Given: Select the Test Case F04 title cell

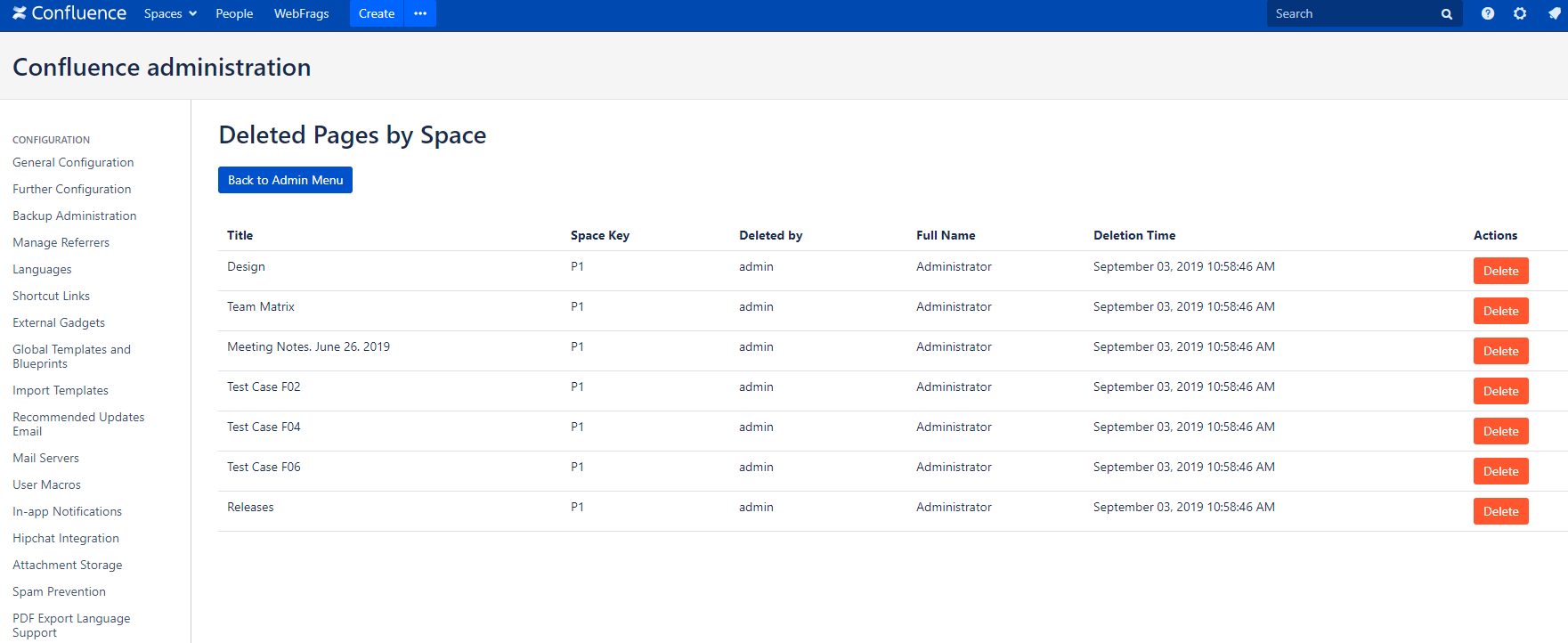Looking at the screenshot, I should [x=264, y=427].
